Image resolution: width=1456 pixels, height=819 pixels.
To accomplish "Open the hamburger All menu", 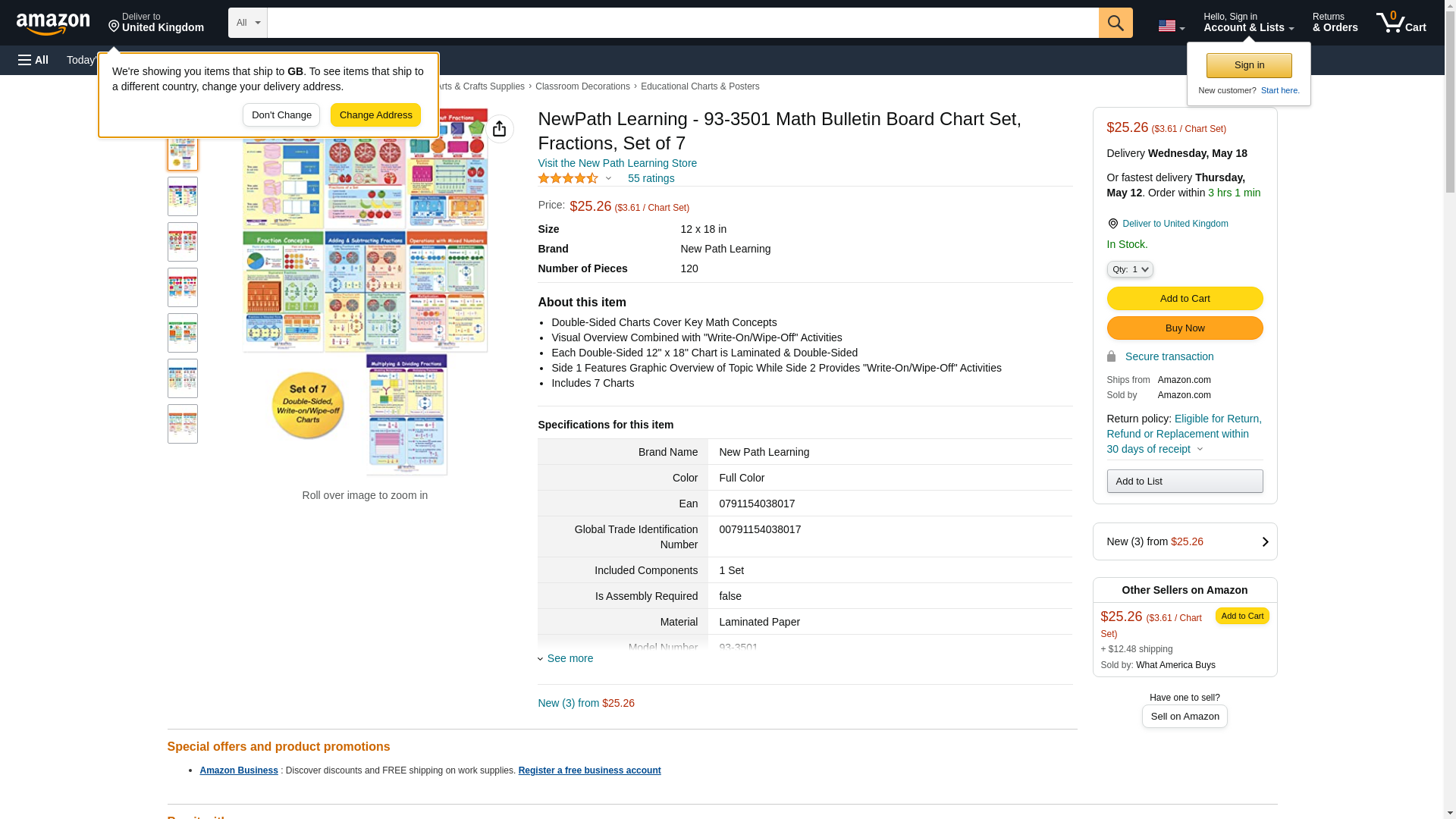I will coord(33,60).
